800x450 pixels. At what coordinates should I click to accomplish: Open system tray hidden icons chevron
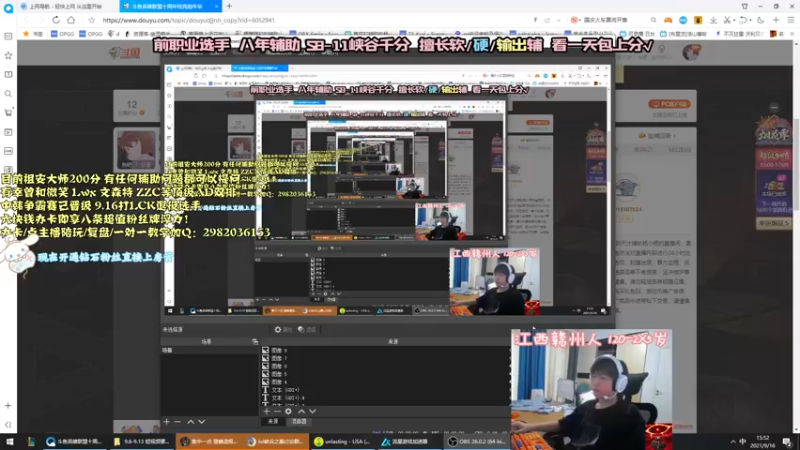(x=733, y=441)
